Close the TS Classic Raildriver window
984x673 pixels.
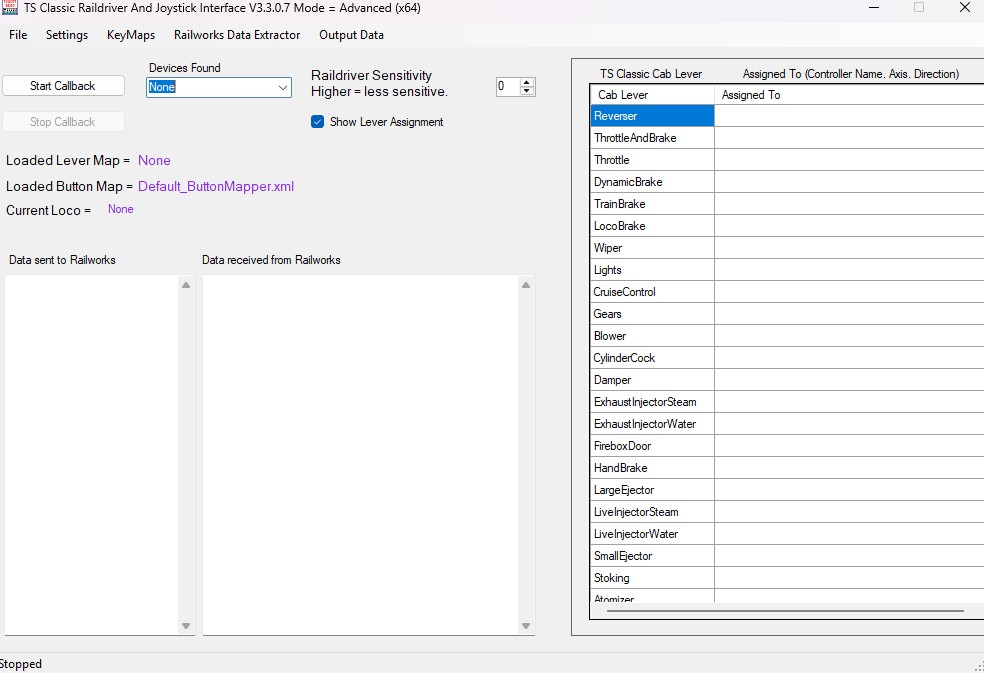pyautogui.click(x=965, y=8)
